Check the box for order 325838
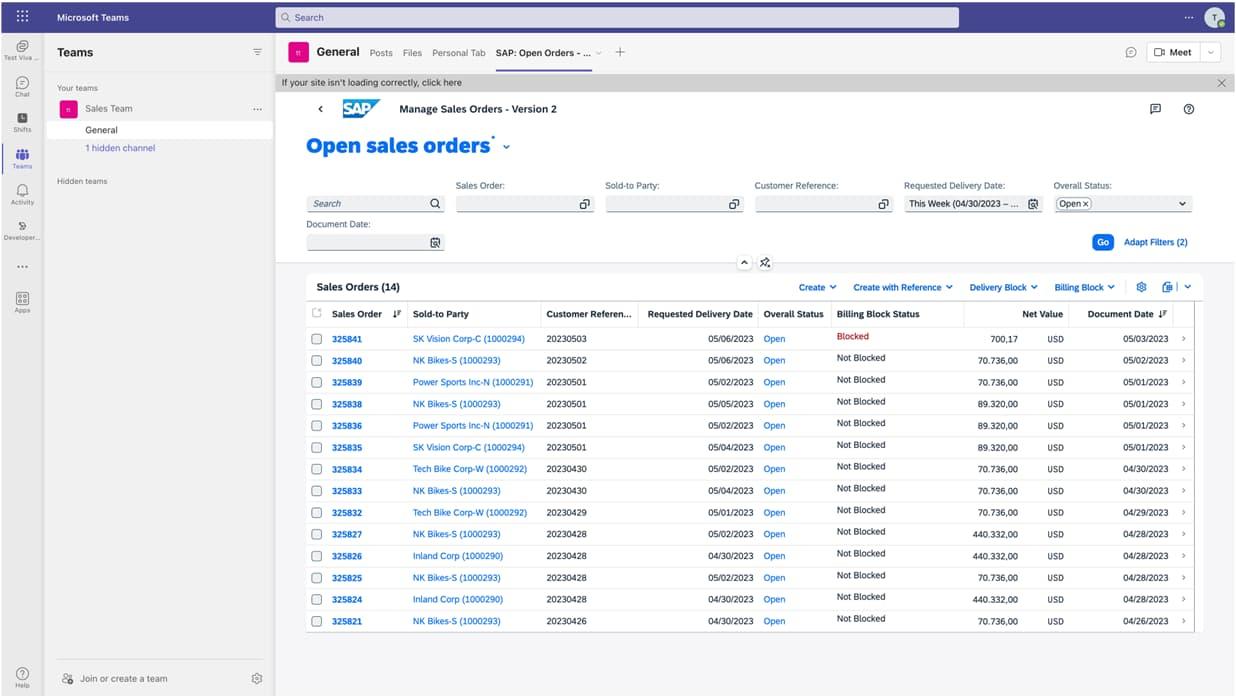Image resolution: width=1236 pixels, height=697 pixels. (x=317, y=404)
